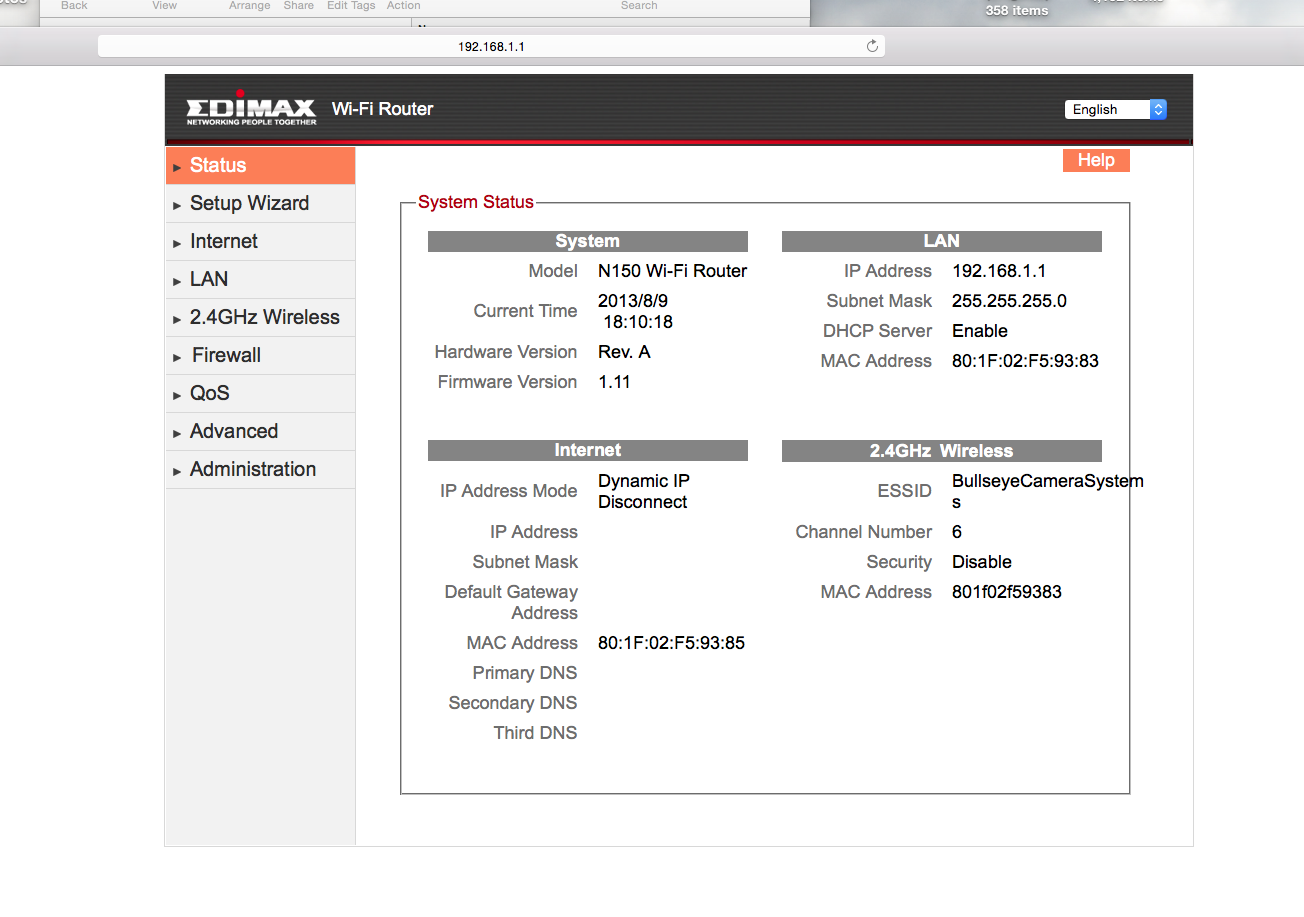Click Action in the Finder toolbar
The image size is (1304, 917).
pos(404,6)
